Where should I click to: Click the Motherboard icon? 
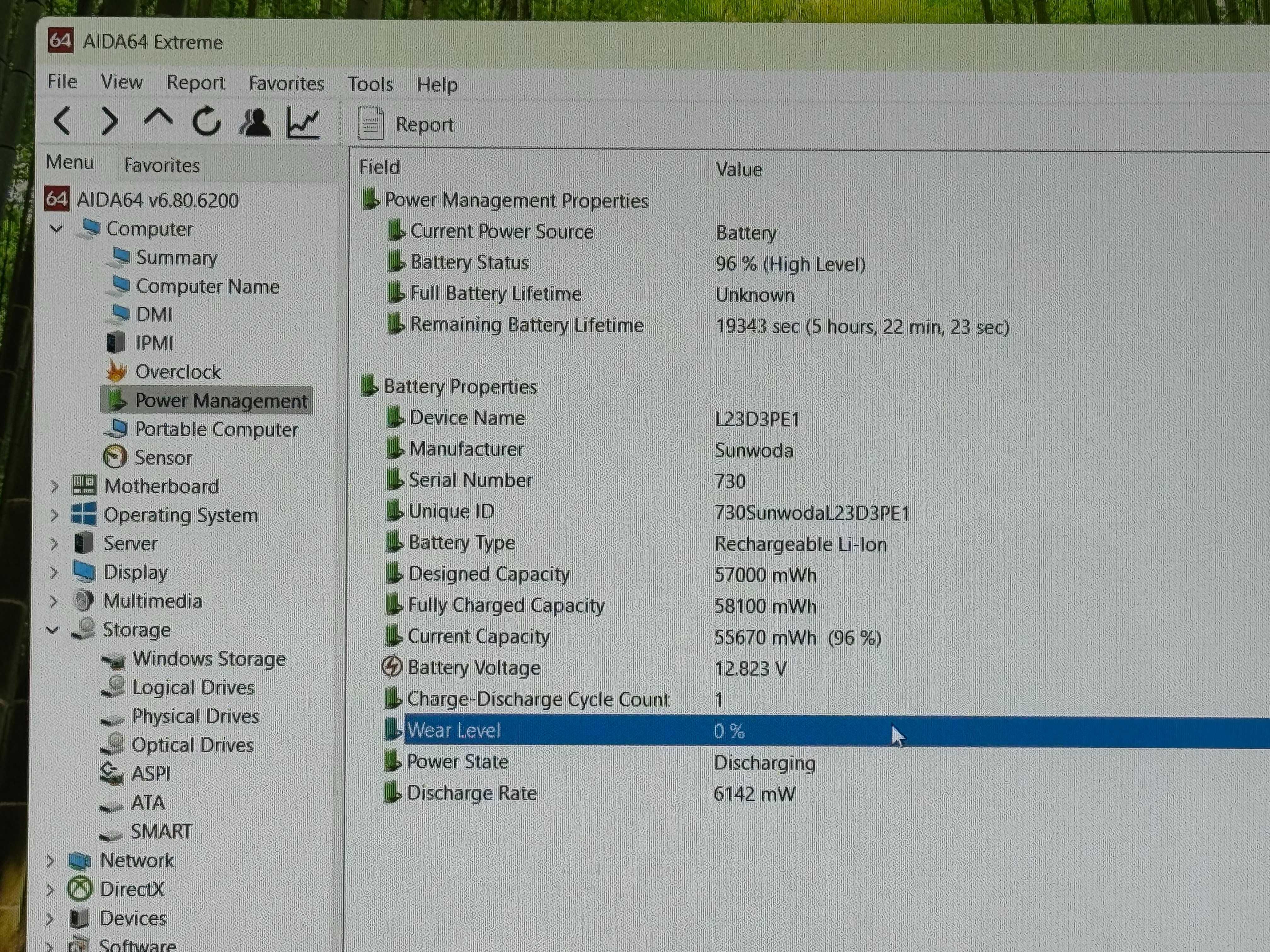[x=84, y=485]
